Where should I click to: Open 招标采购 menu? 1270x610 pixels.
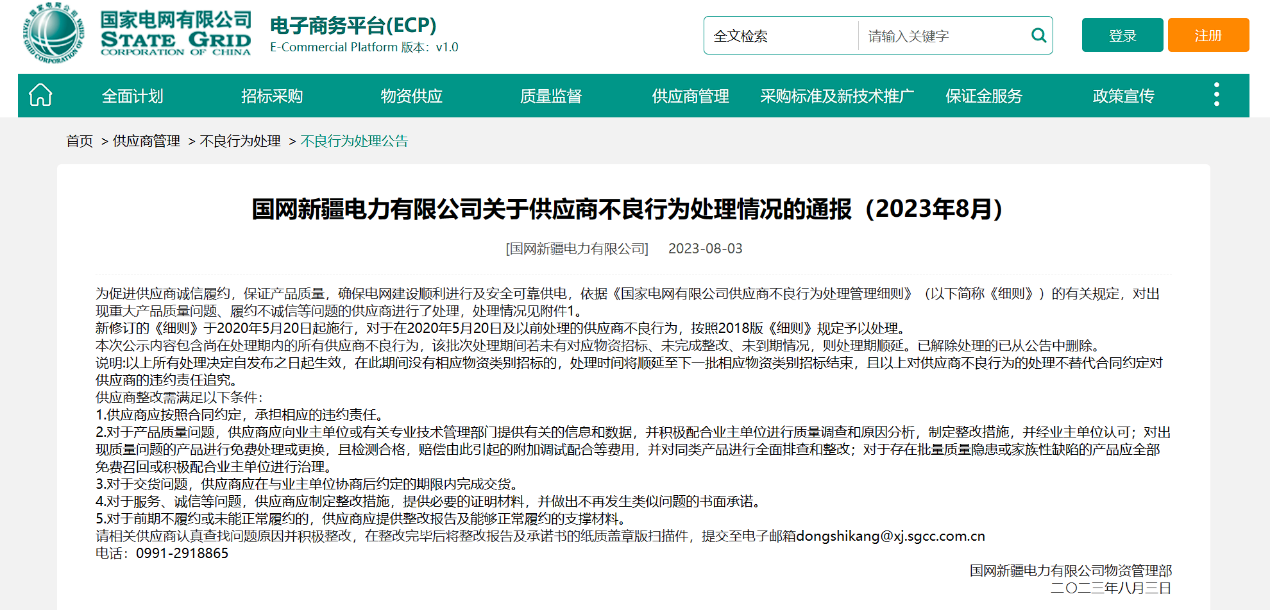(x=272, y=96)
